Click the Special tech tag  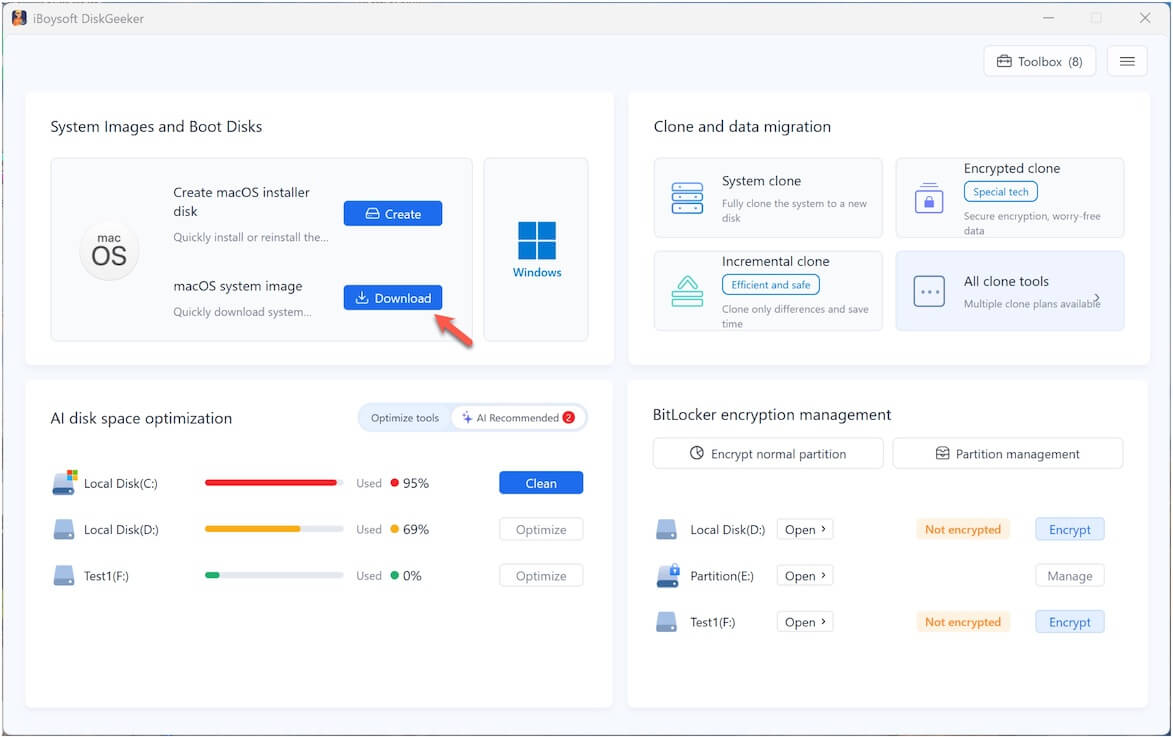(1000, 192)
